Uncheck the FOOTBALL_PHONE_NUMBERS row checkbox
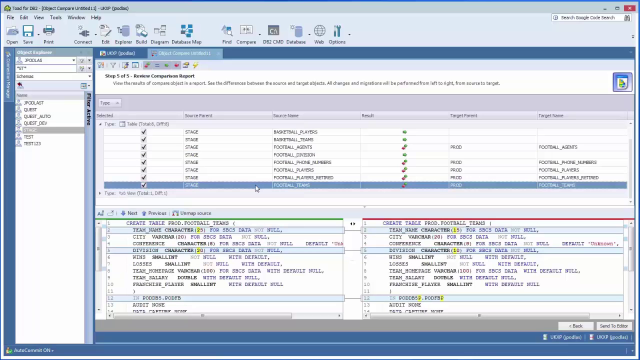 click(x=144, y=162)
